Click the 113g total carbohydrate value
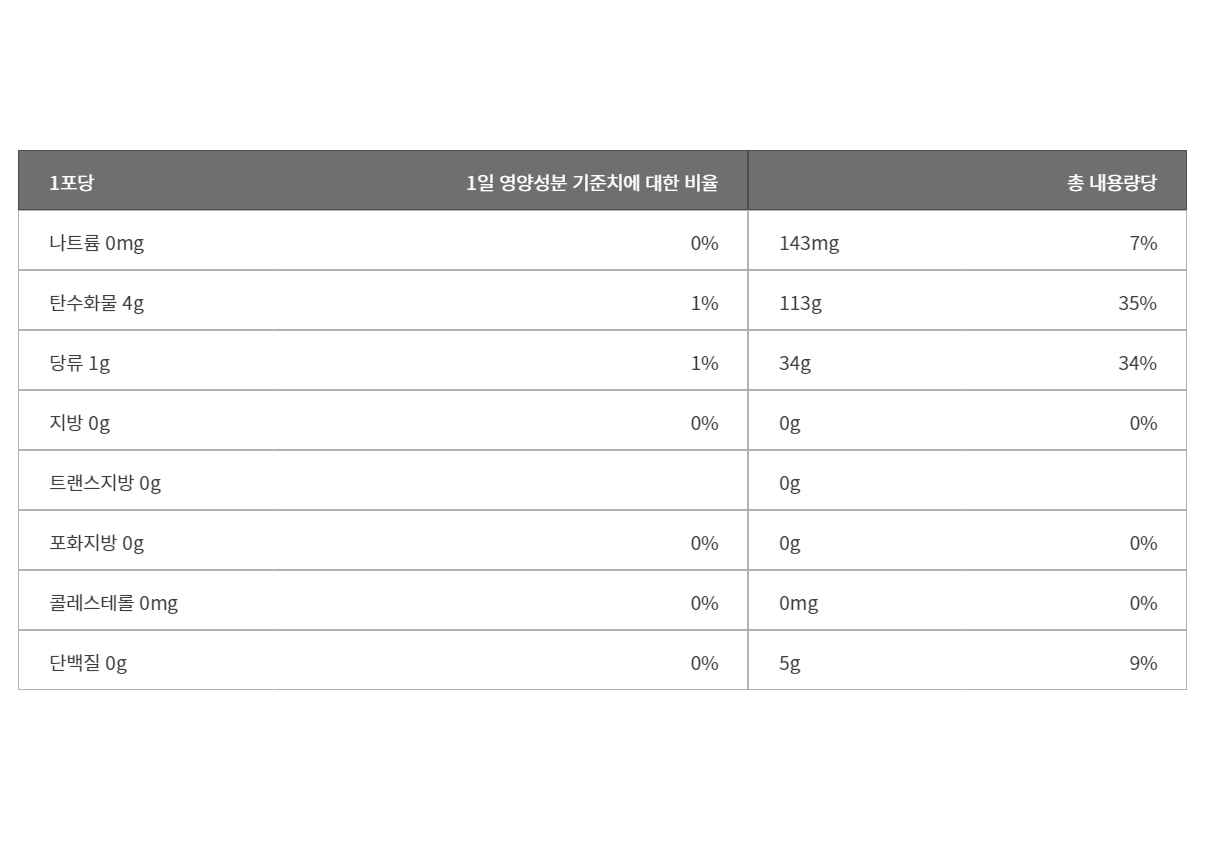The height and width of the screenshot is (841, 1206). coord(800,303)
